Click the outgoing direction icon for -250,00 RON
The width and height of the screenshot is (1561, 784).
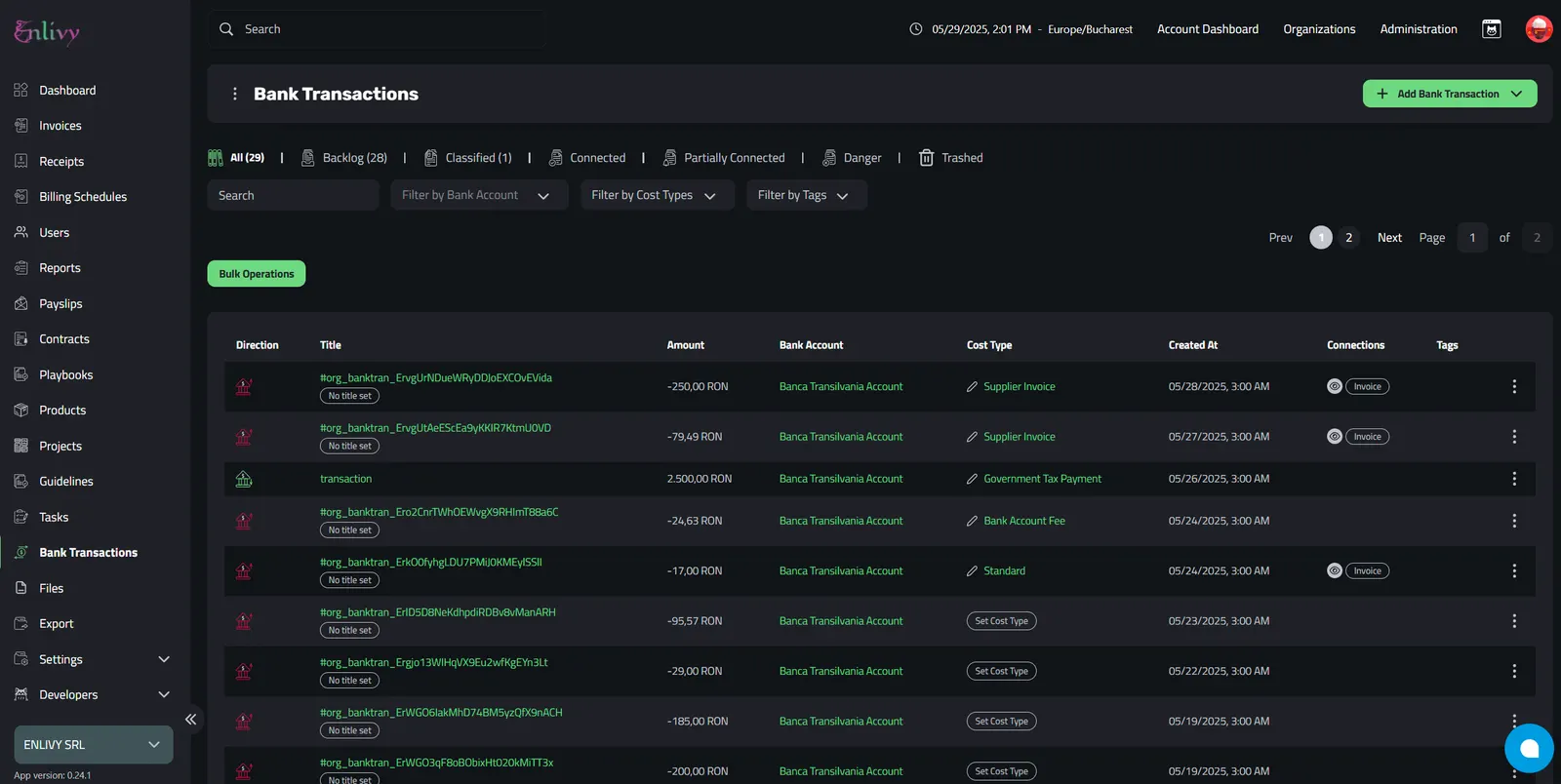pos(244,387)
